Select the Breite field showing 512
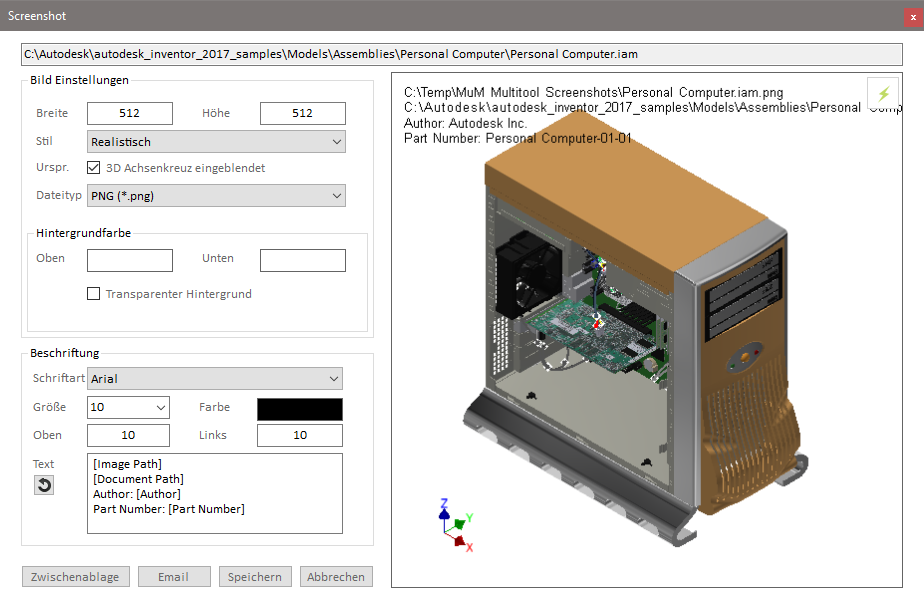Viewport: 924px width, 614px height. coord(129,113)
